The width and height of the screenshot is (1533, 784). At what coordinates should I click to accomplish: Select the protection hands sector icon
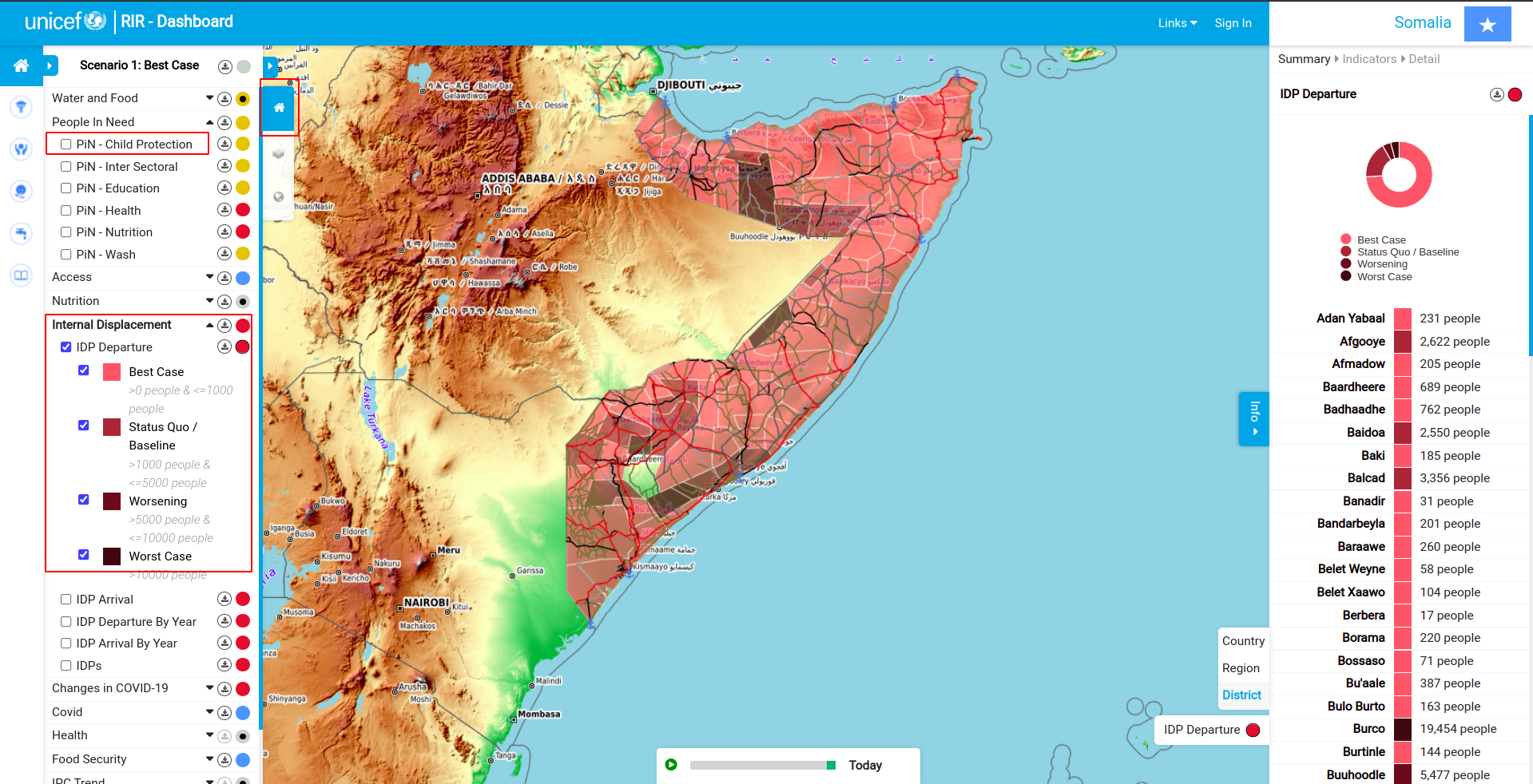point(22,148)
